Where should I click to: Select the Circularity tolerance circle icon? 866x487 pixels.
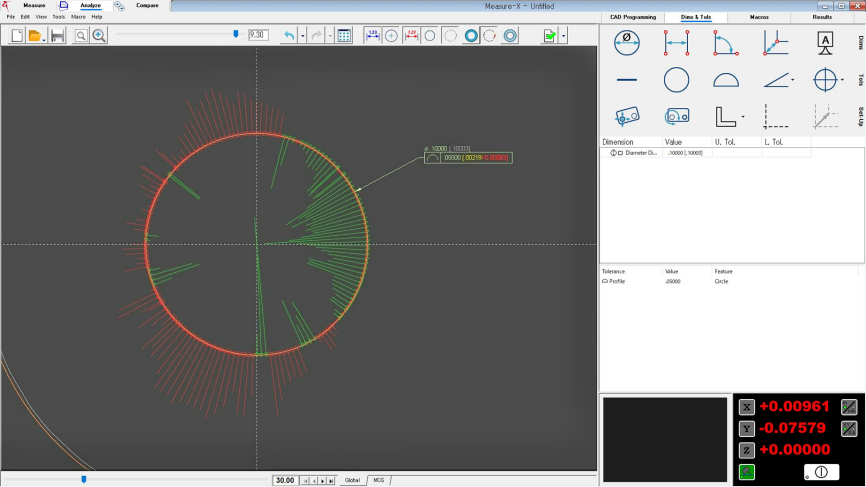(677, 80)
